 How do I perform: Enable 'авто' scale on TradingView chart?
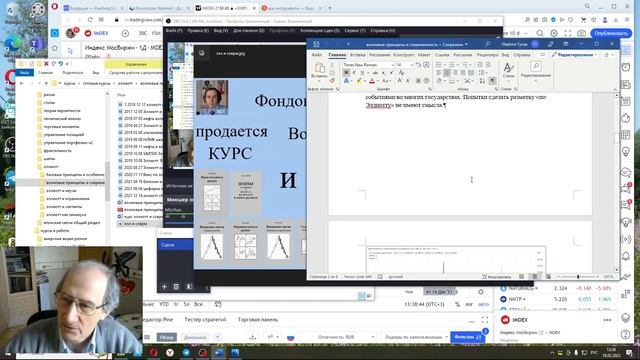pos(483,304)
